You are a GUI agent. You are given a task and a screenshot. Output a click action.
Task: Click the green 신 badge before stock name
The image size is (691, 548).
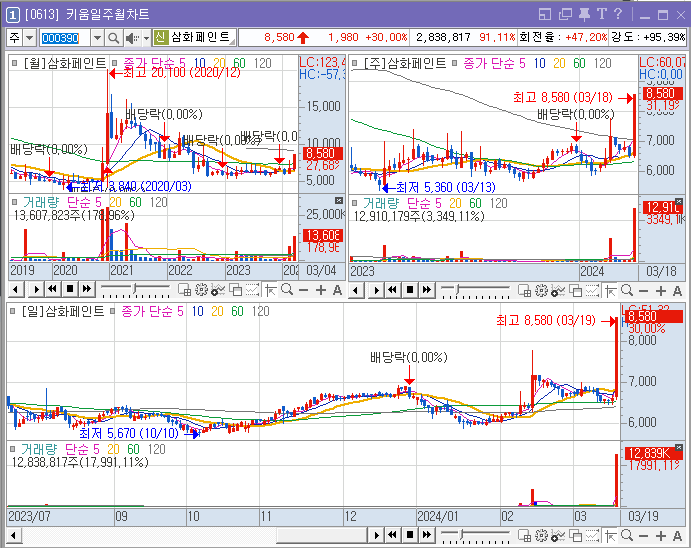160,37
